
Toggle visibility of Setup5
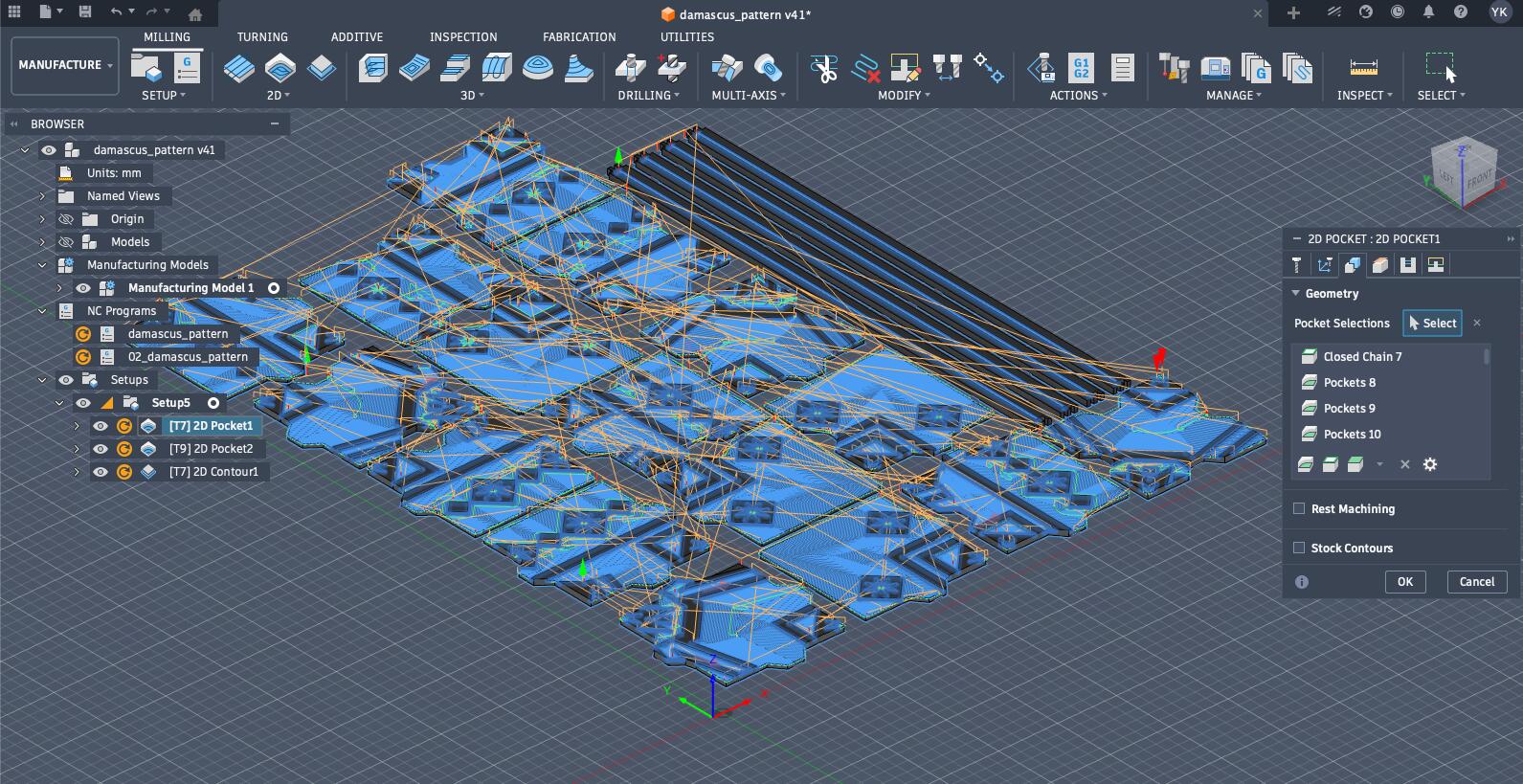(x=83, y=403)
